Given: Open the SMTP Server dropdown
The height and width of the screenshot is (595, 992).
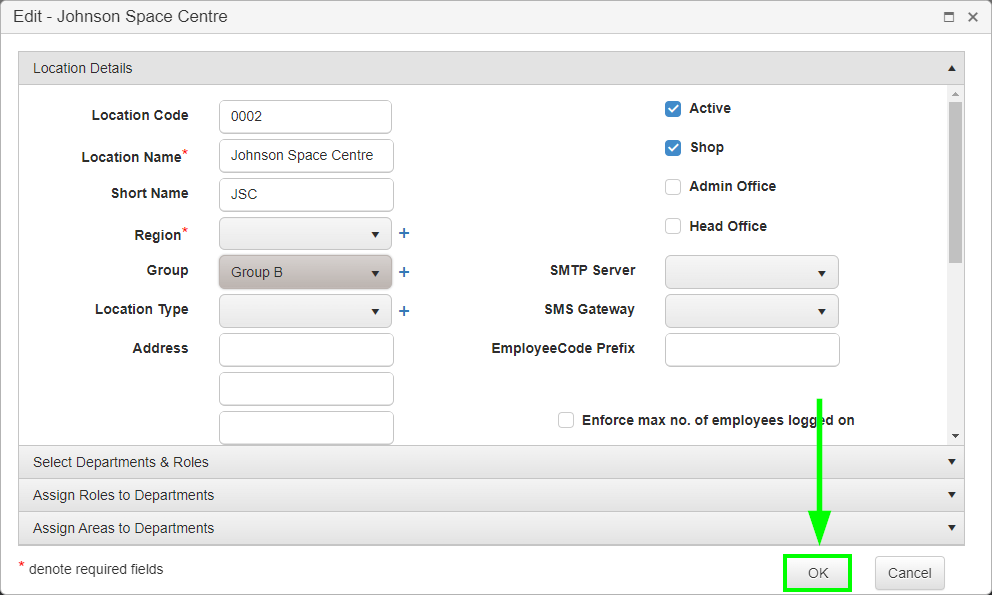Looking at the screenshot, I should (752, 272).
